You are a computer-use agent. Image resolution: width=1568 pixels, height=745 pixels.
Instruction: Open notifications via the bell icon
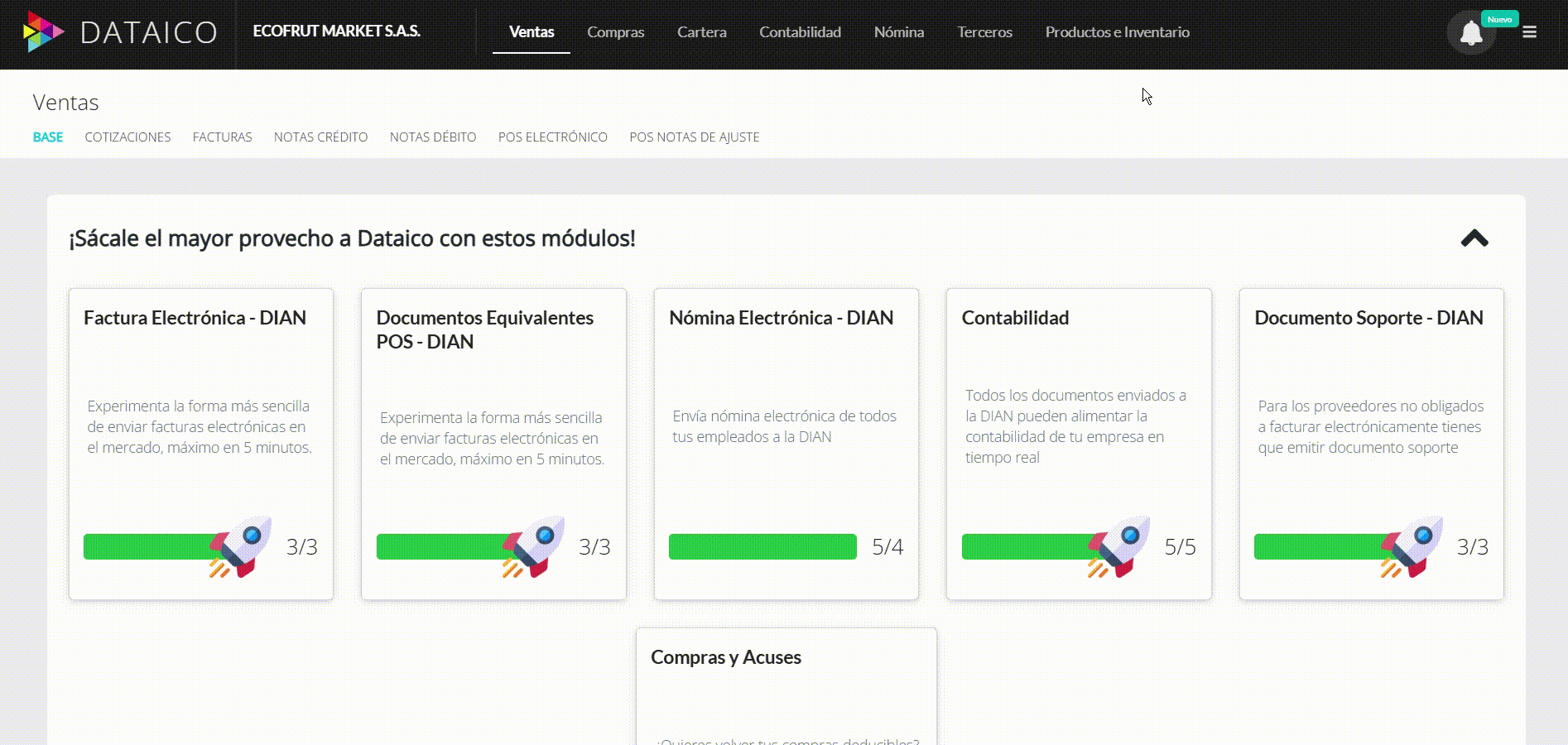tap(1471, 33)
